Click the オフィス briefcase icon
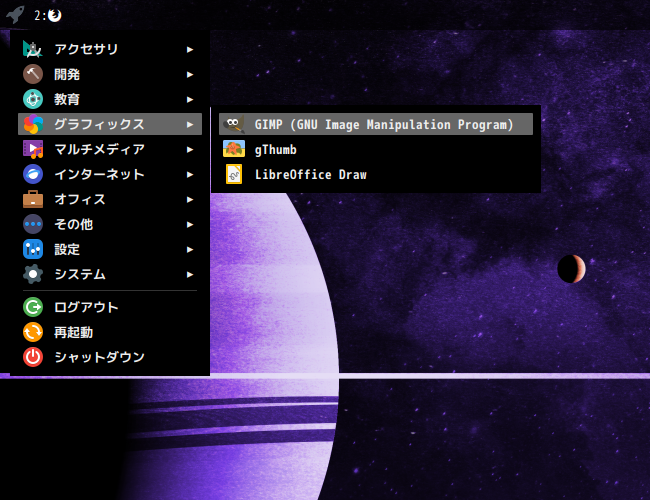Image resolution: width=650 pixels, height=500 pixels. click(33, 199)
